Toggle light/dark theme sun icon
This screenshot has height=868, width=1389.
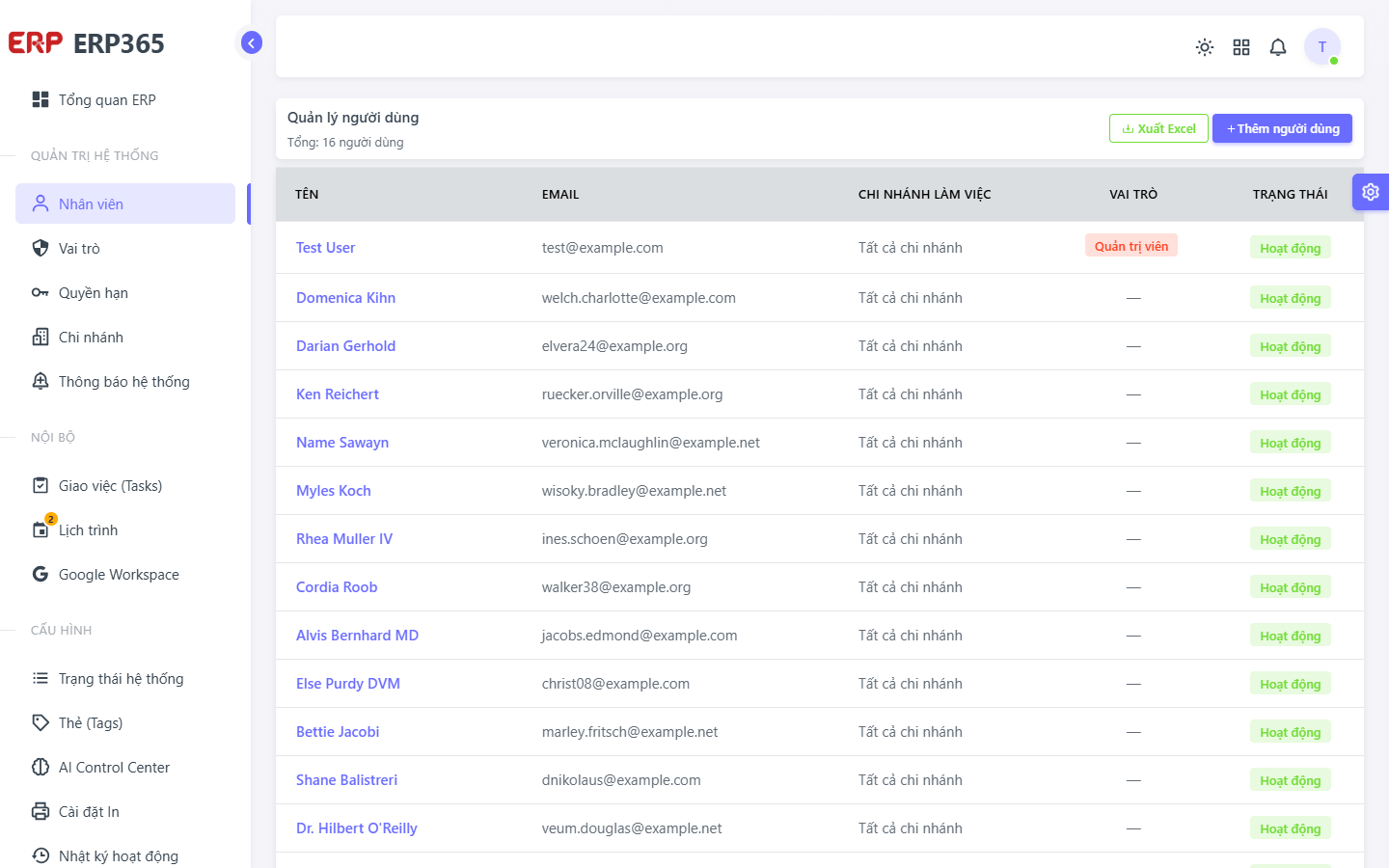pos(1205,47)
